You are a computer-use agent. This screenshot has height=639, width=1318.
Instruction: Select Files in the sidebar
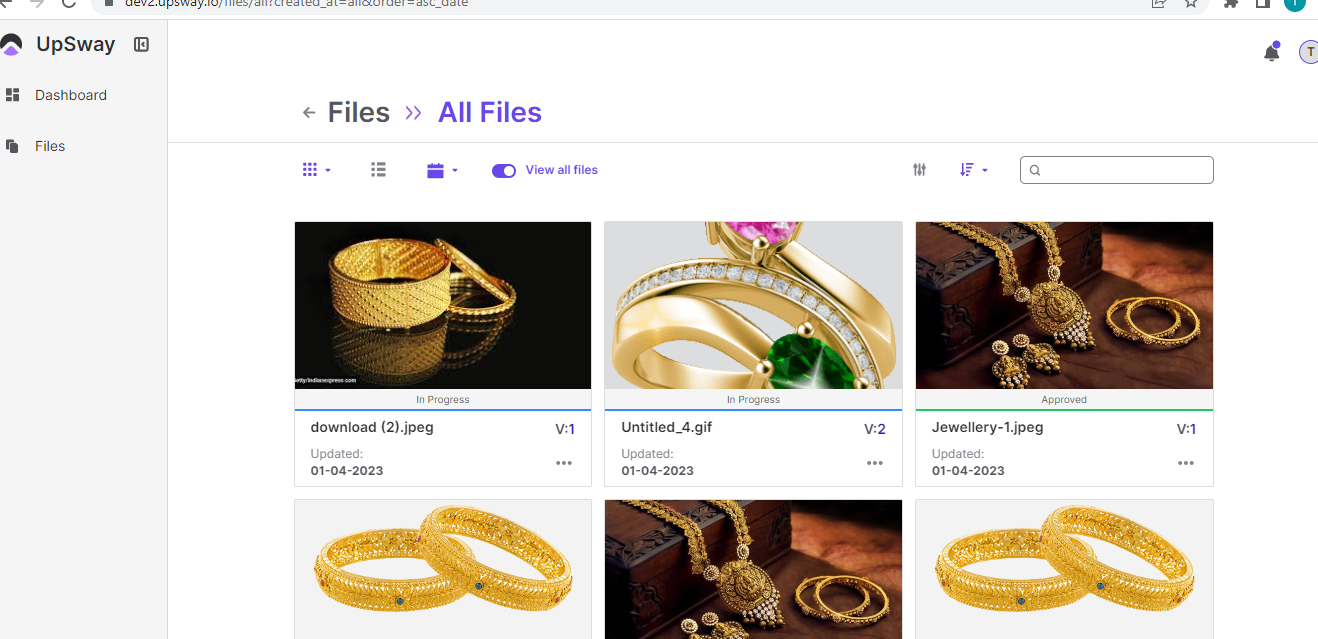point(49,146)
